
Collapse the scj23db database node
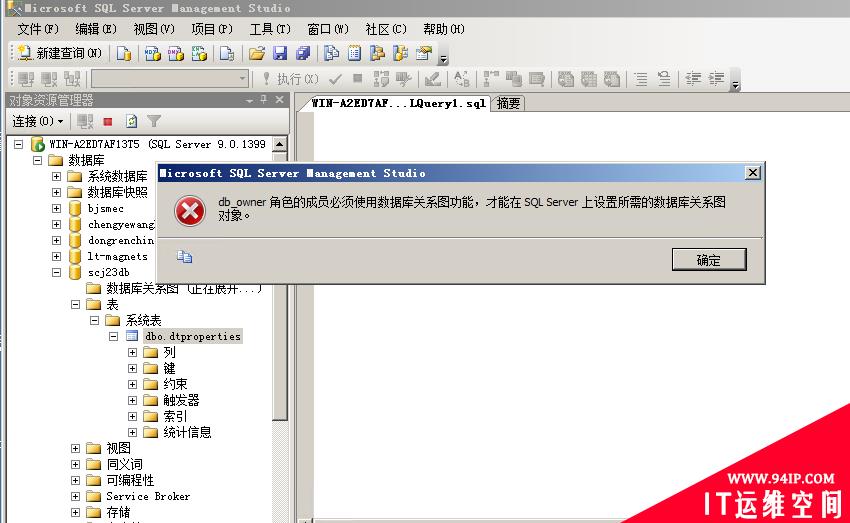(56, 273)
